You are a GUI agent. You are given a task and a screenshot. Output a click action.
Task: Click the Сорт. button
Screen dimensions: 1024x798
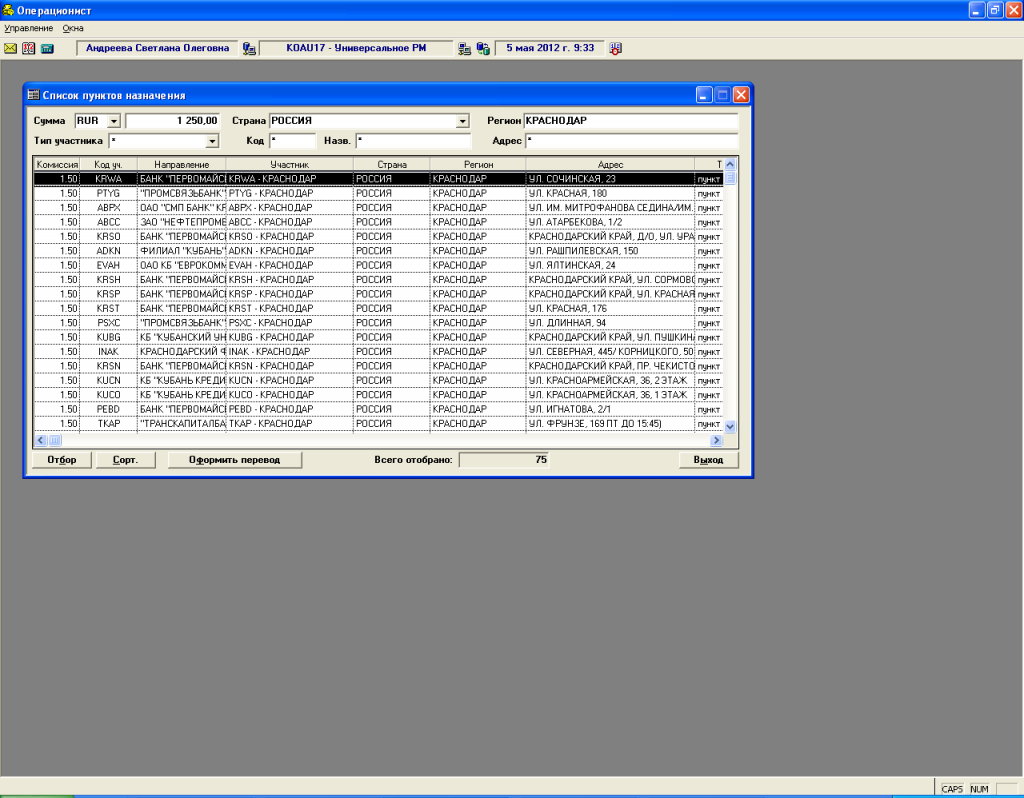pos(125,460)
